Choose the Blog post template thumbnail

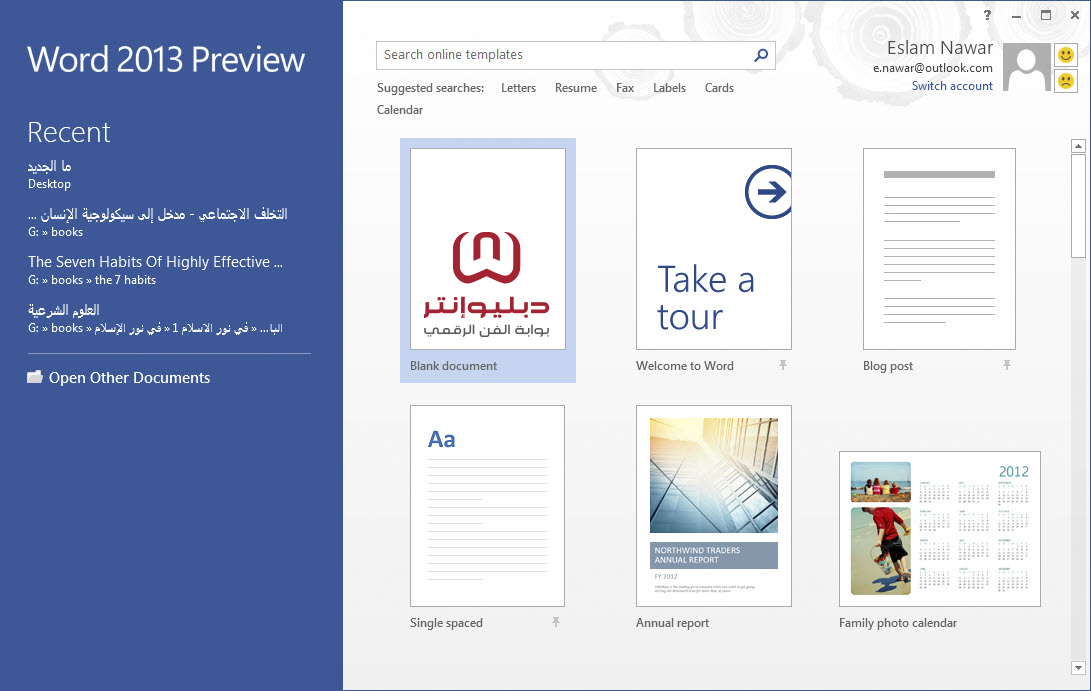939,248
